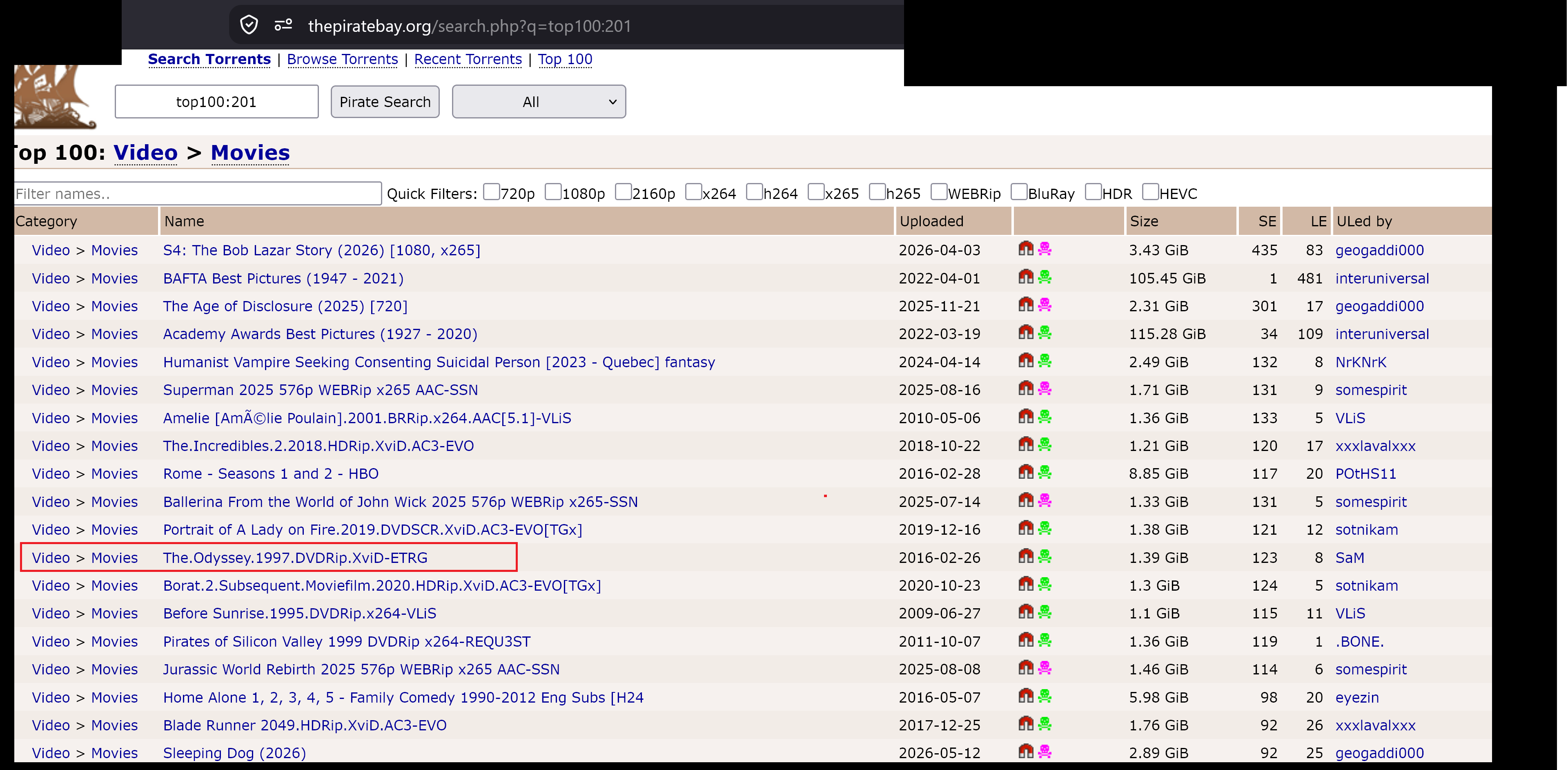
Task: Click the Pirate Search button
Action: [385, 102]
